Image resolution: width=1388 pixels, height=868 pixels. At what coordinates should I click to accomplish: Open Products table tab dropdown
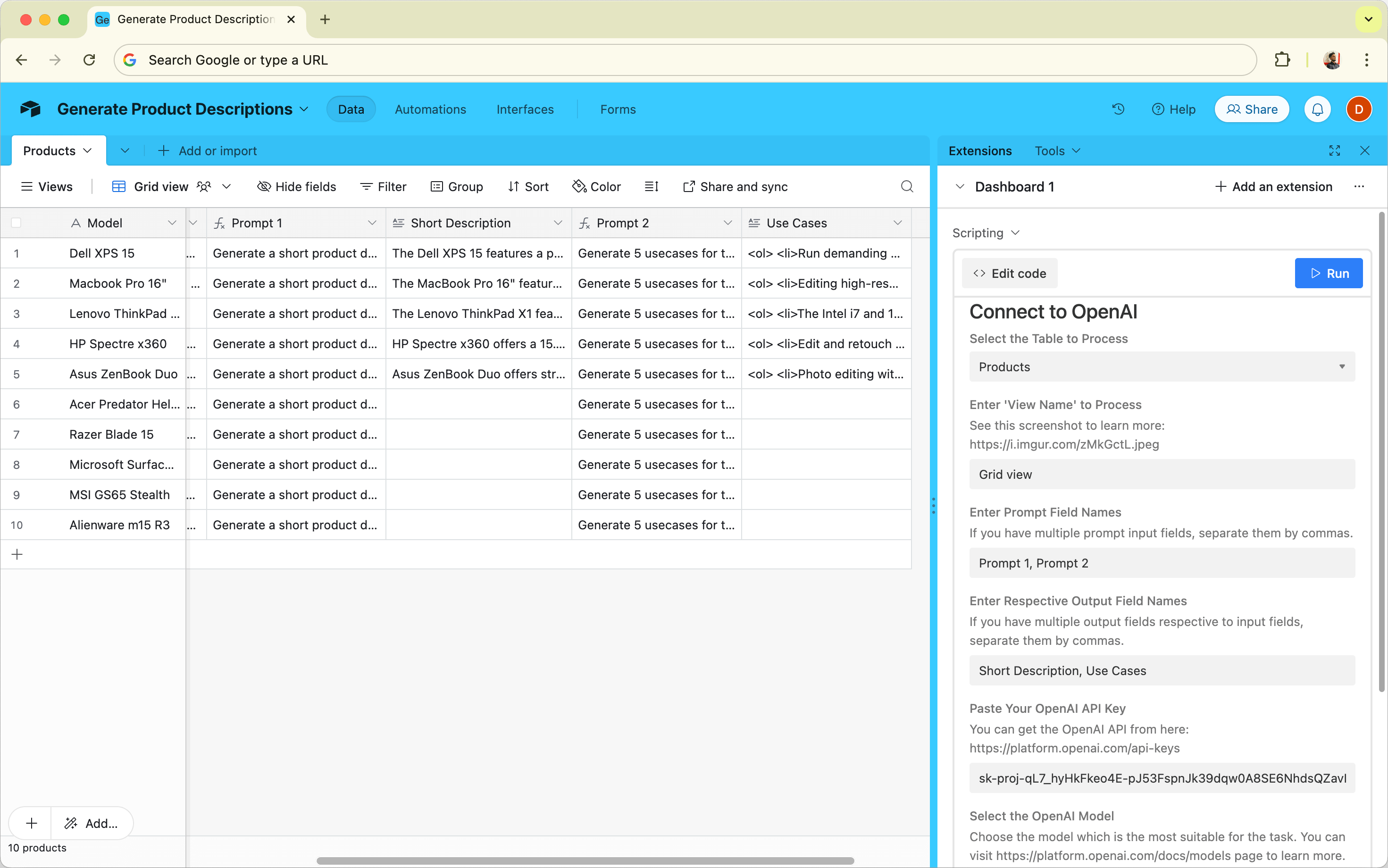[x=87, y=151]
